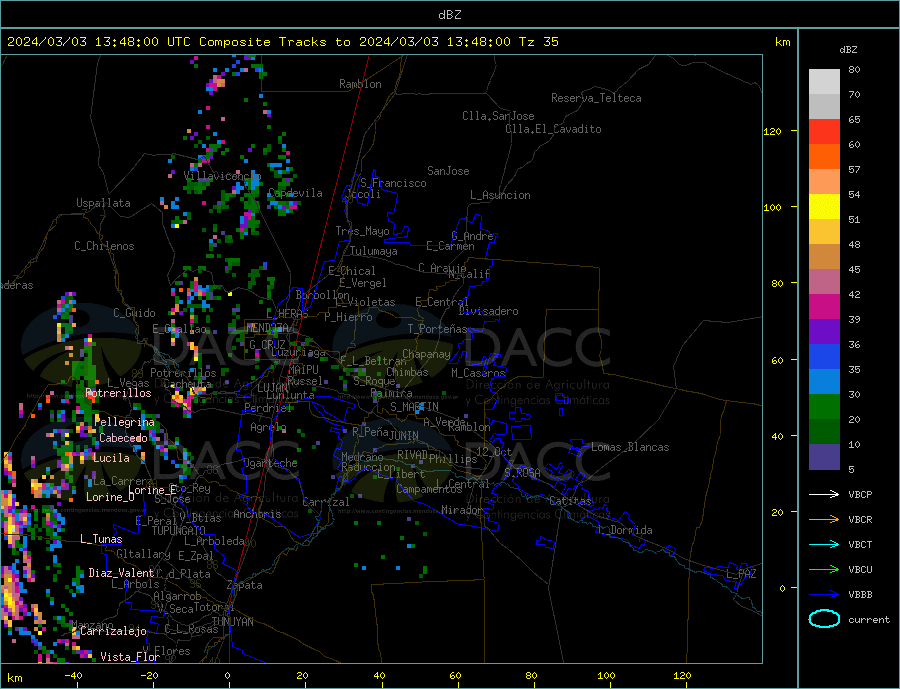Image resolution: width=900 pixels, height=689 pixels.
Task: Click the TUNUYAN label
Action: (x=232, y=622)
